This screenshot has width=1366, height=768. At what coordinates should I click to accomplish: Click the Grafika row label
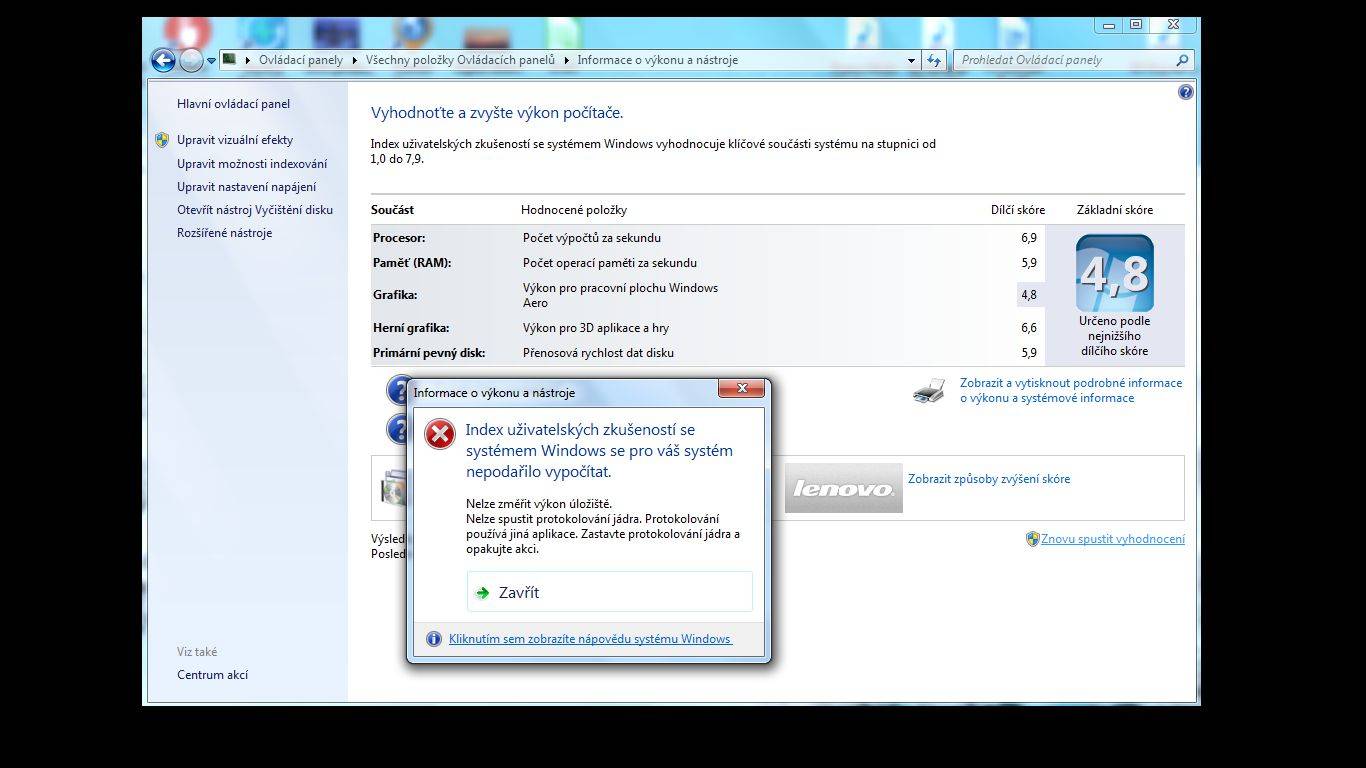(395, 295)
